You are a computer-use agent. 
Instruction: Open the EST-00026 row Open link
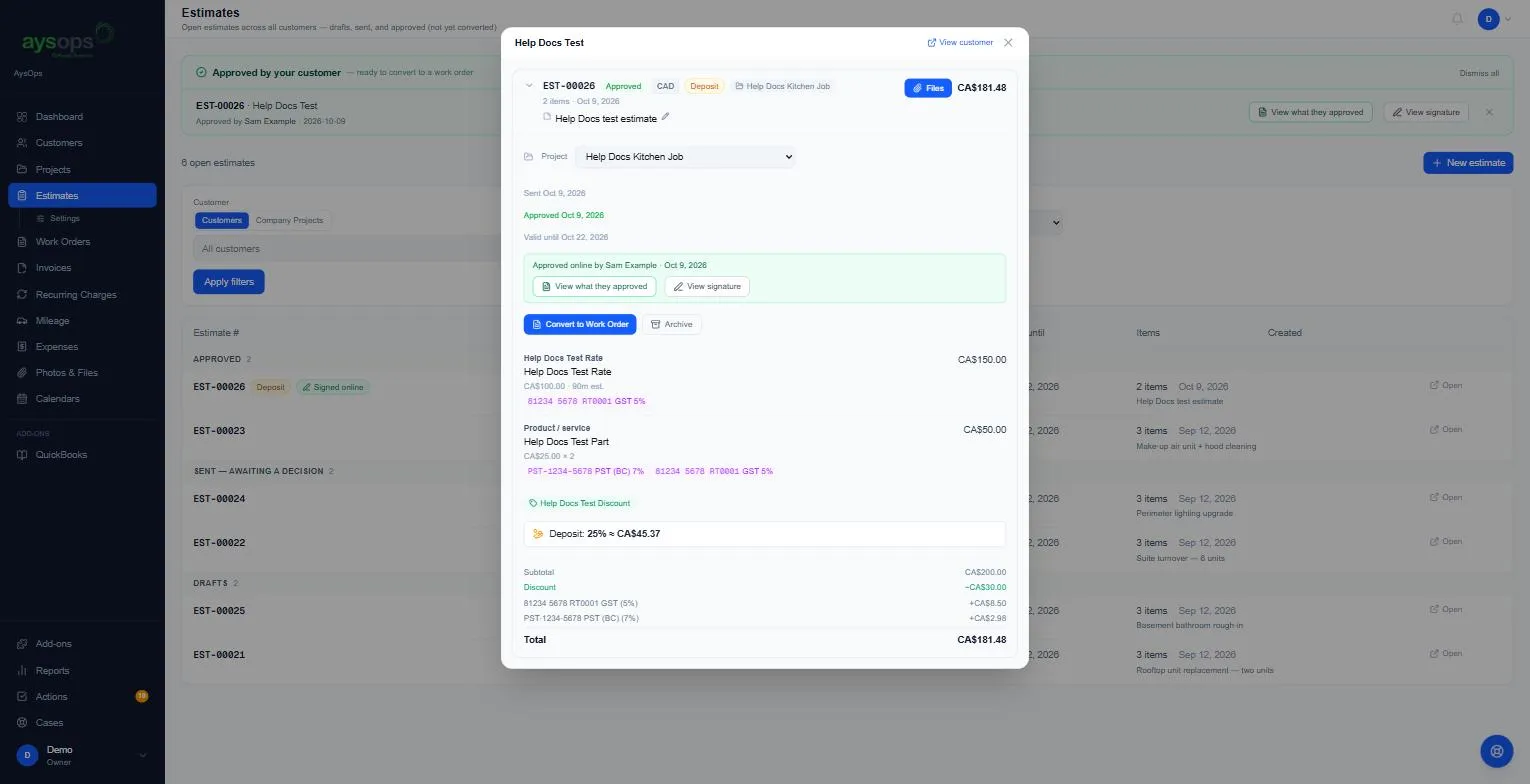point(1446,386)
